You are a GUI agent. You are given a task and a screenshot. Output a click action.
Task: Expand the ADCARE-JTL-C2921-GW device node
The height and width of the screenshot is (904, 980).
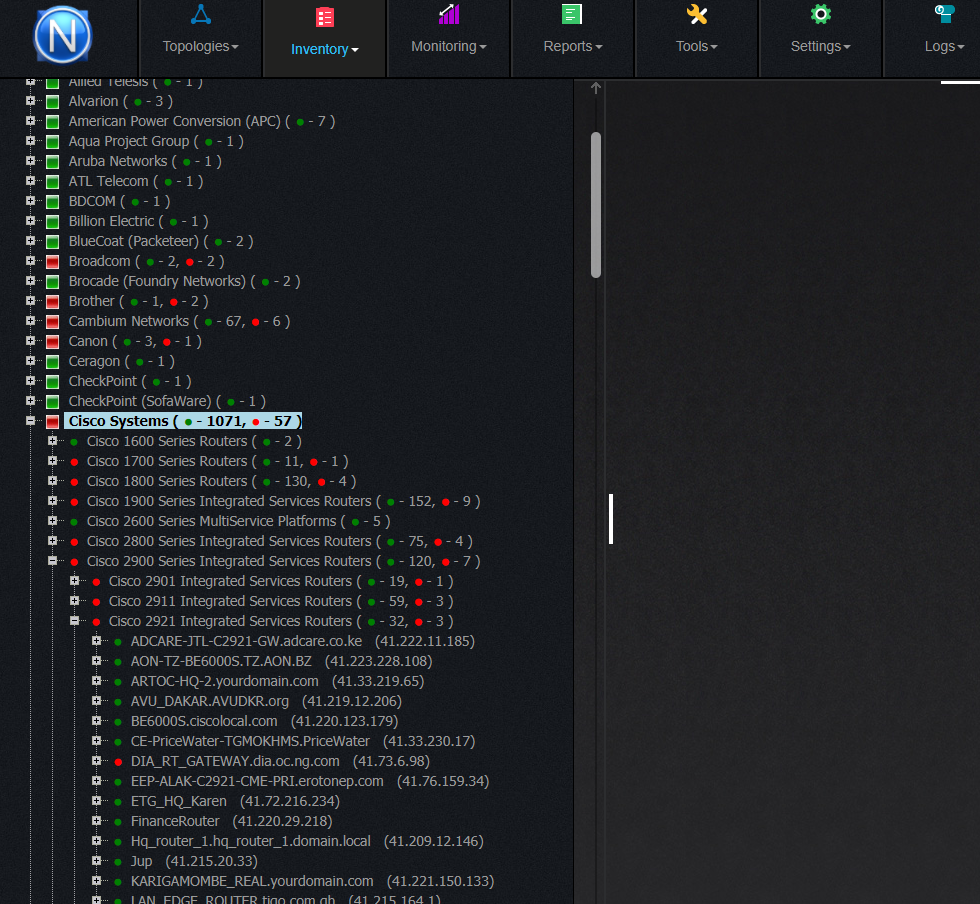point(96,640)
